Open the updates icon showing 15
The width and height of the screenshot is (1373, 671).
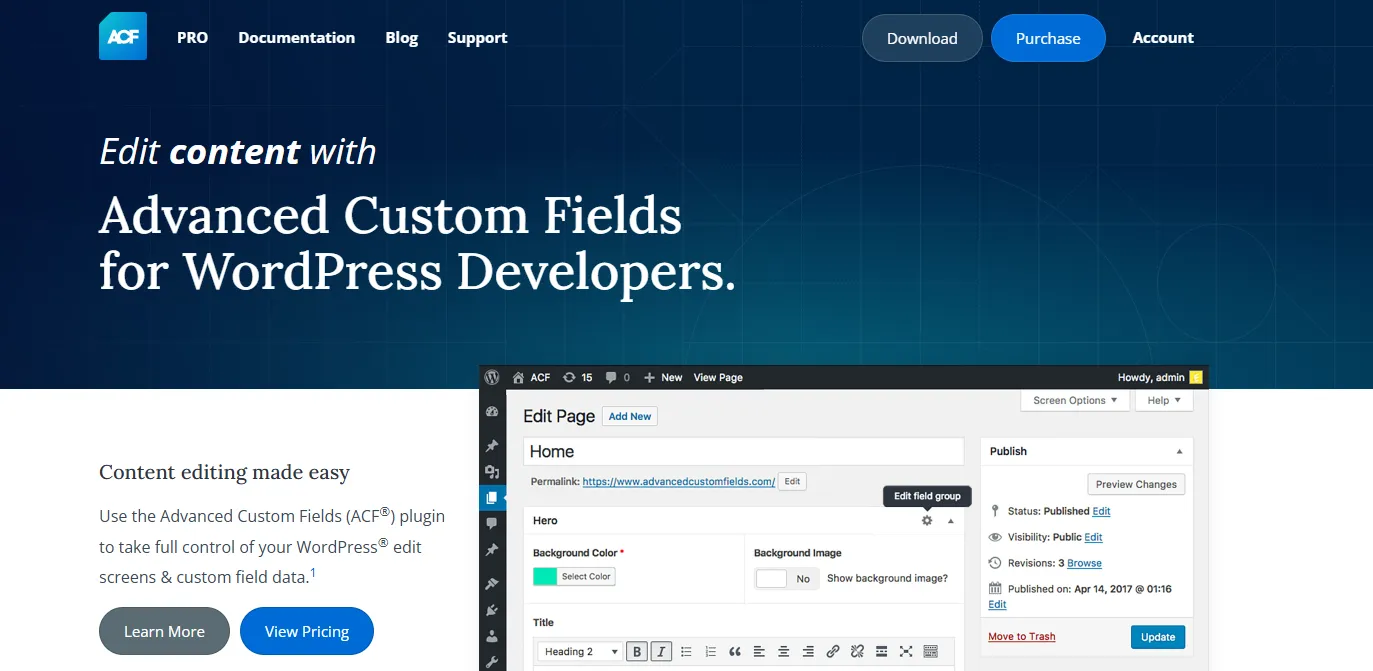coord(578,377)
